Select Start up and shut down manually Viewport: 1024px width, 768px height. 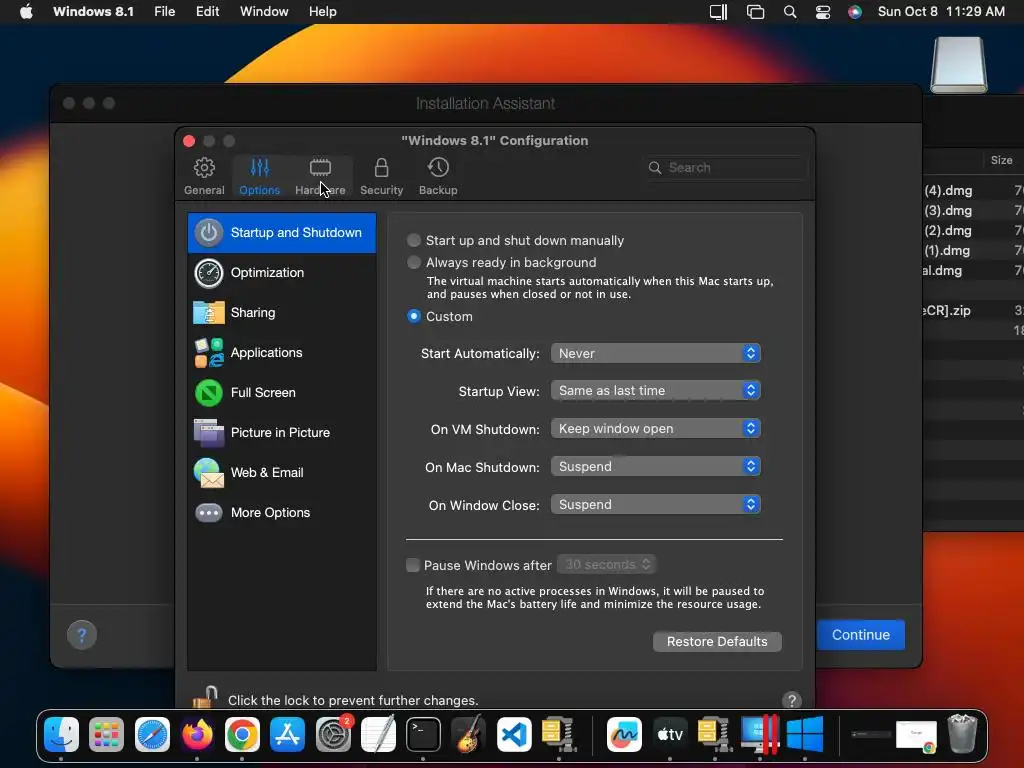click(x=413, y=240)
